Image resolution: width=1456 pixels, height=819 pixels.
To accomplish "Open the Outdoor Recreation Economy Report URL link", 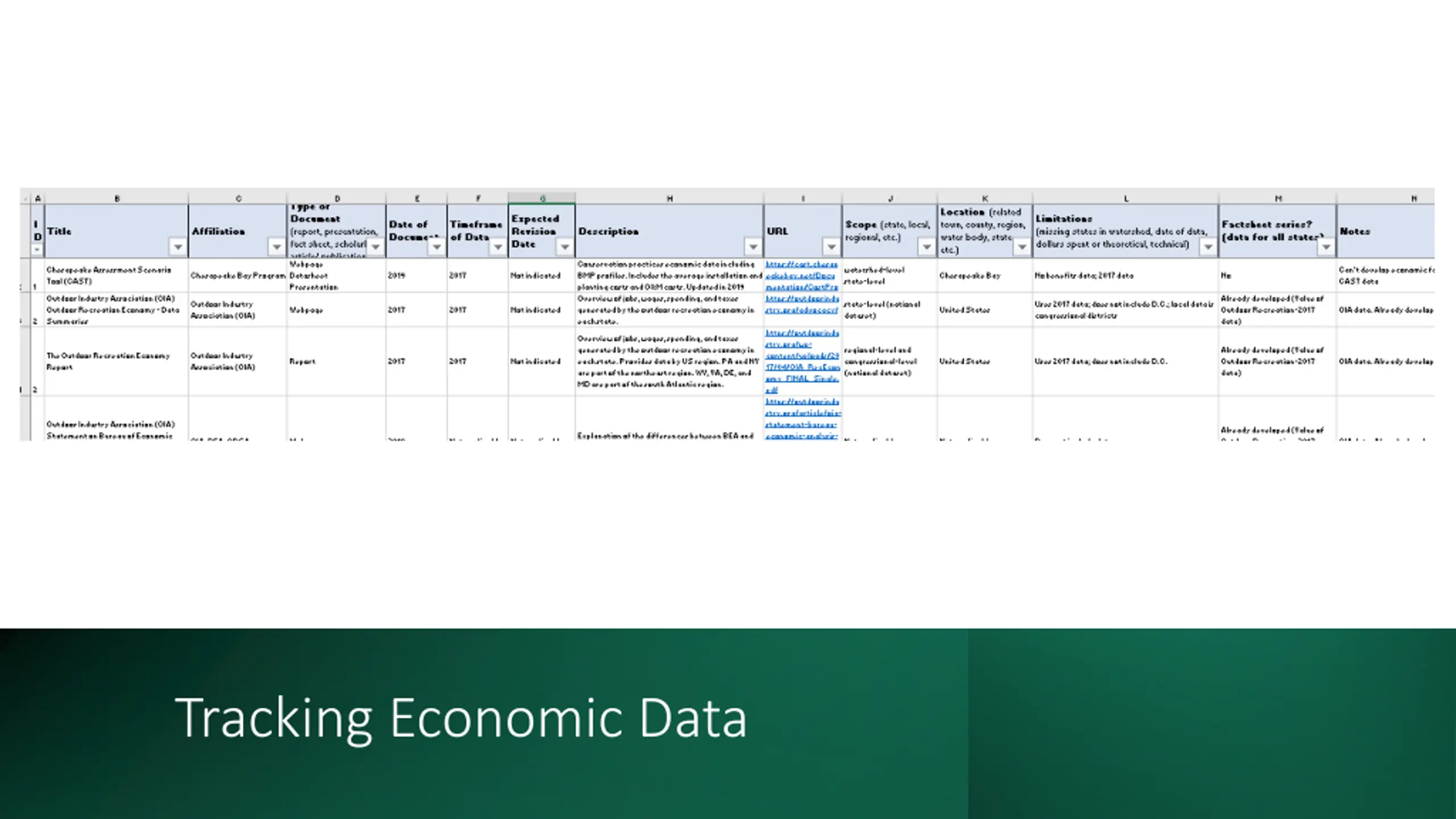I will 802,361.
